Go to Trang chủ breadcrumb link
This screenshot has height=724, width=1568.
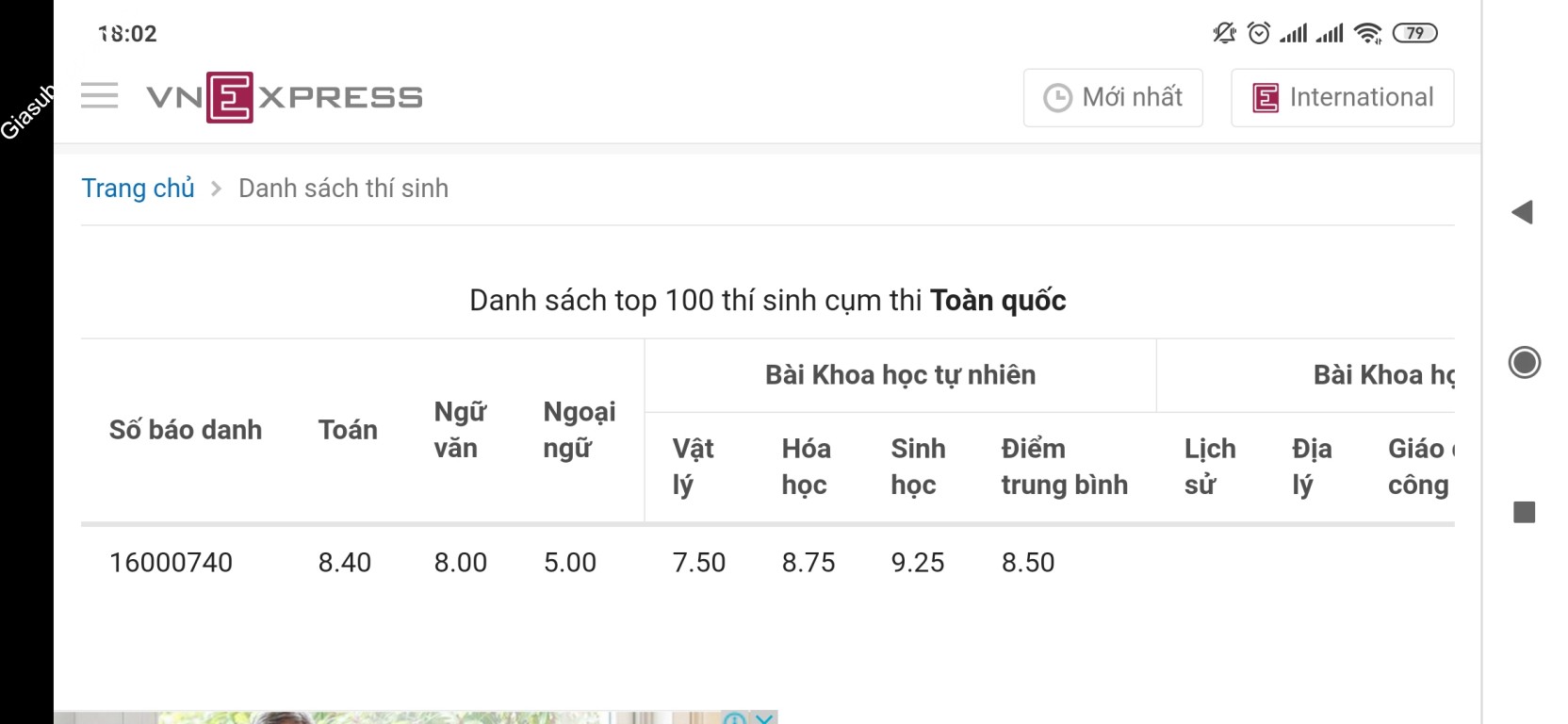(138, 189)
